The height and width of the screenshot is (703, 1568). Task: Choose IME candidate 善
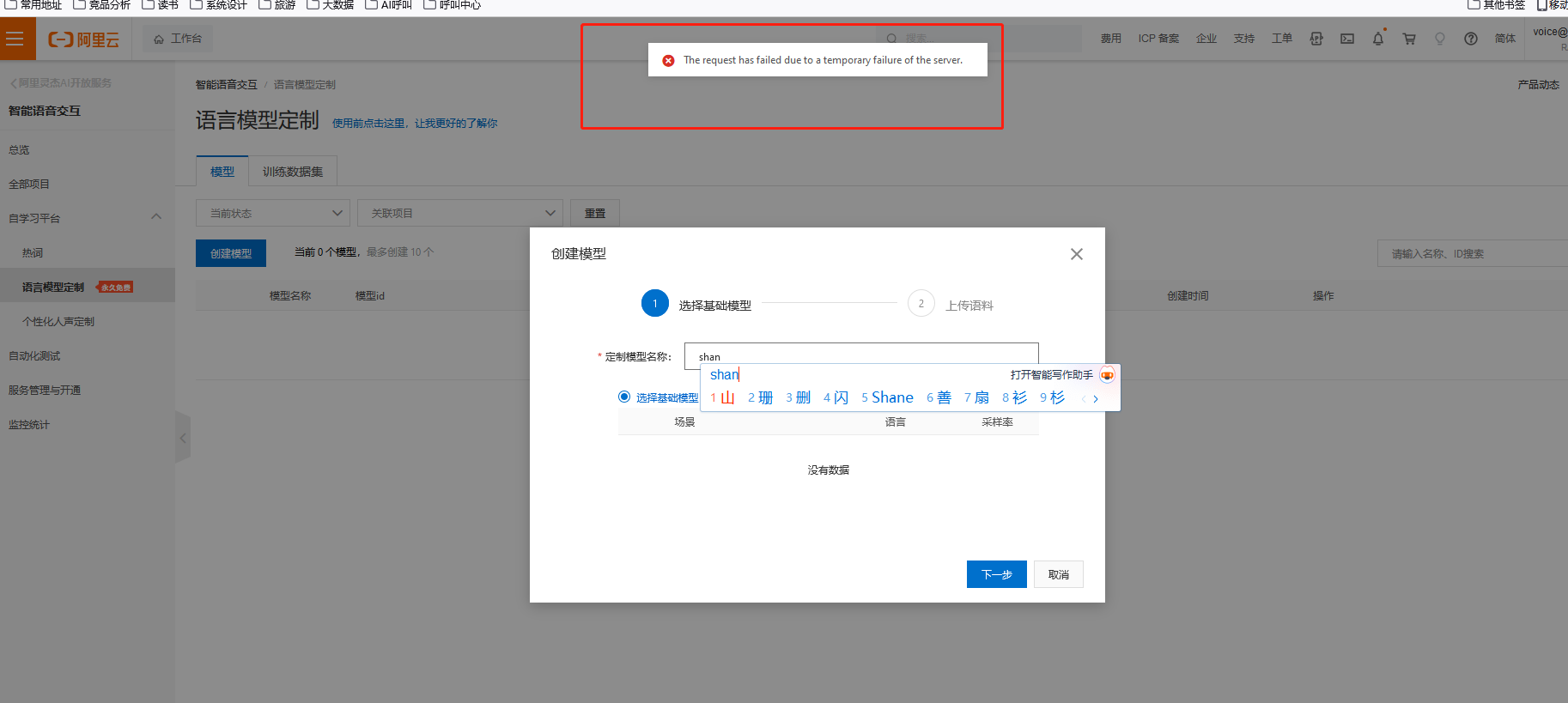[x=939, y=398]
